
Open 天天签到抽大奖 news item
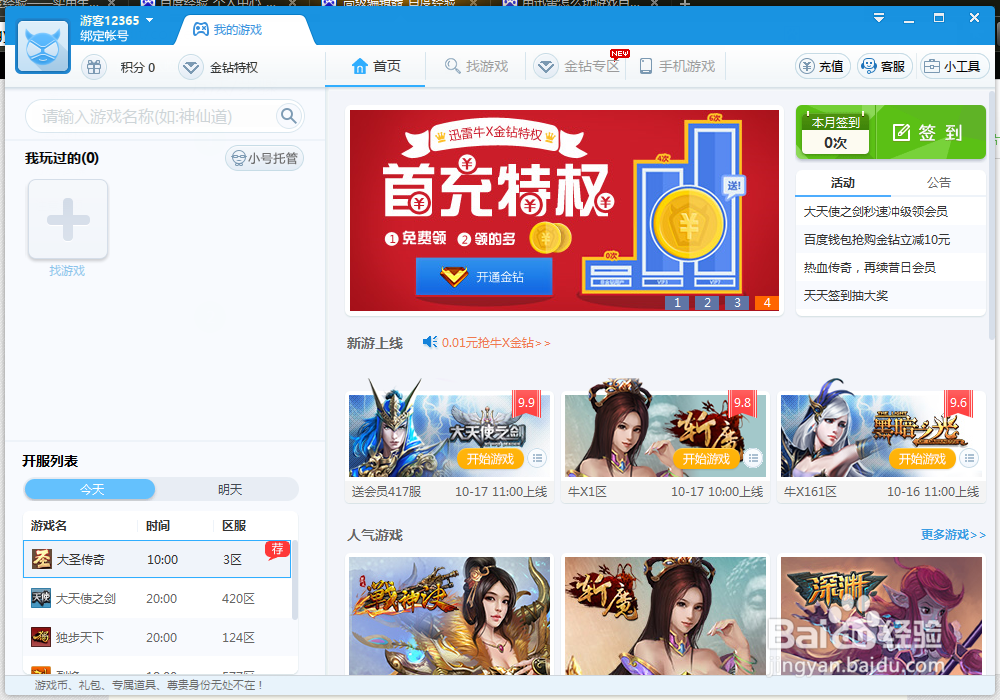pyautogui.click(x=846, y=296)
